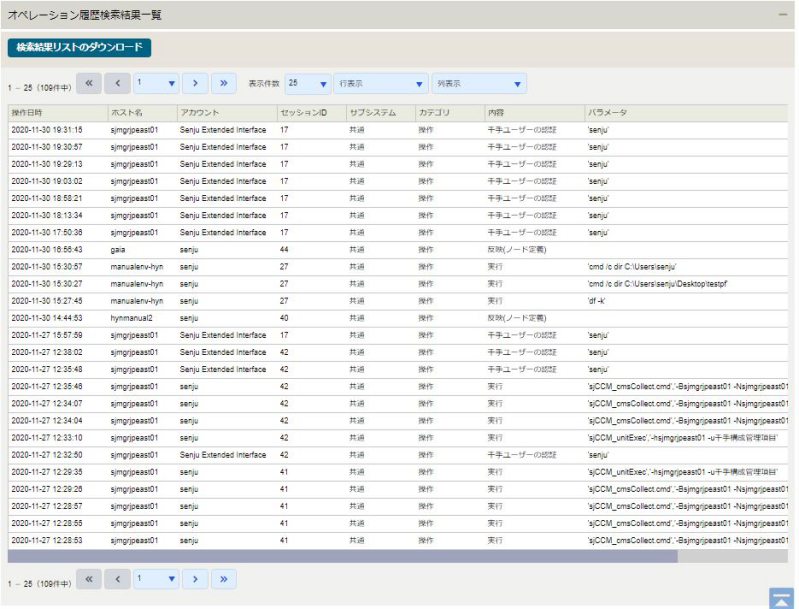Sort by セッションID column header
This screenshot has width=799, height=609.
311,113
